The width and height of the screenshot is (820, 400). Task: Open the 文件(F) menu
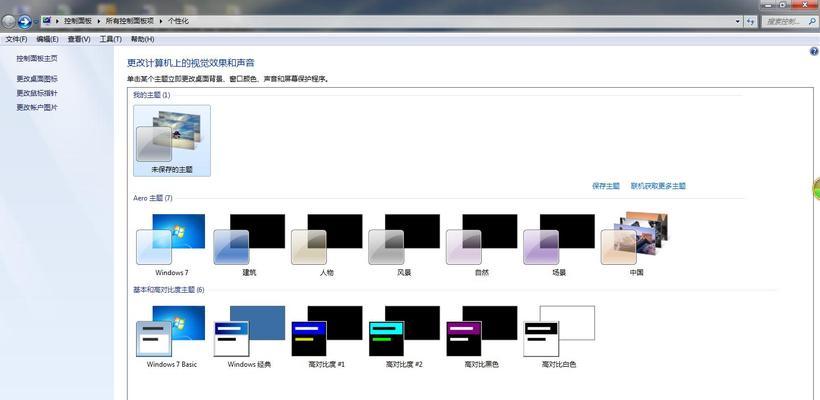click(16, 39)
